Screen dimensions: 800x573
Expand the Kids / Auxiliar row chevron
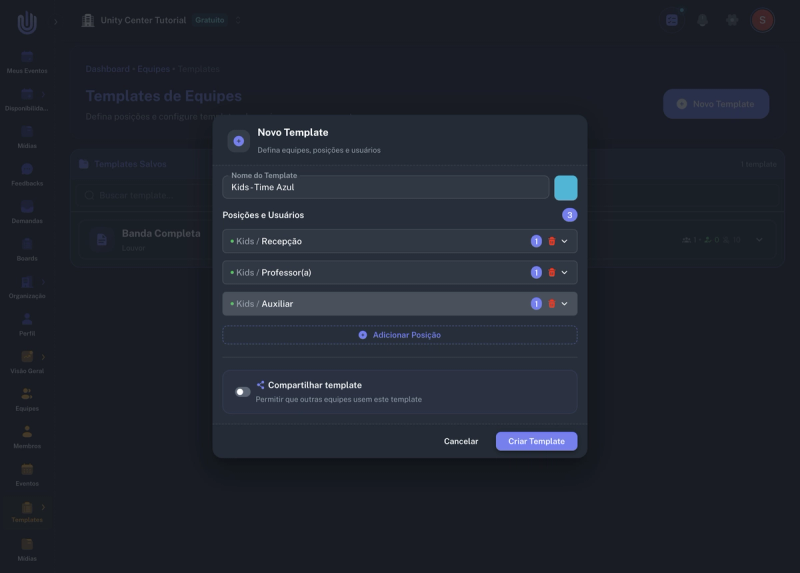[564, 304]
